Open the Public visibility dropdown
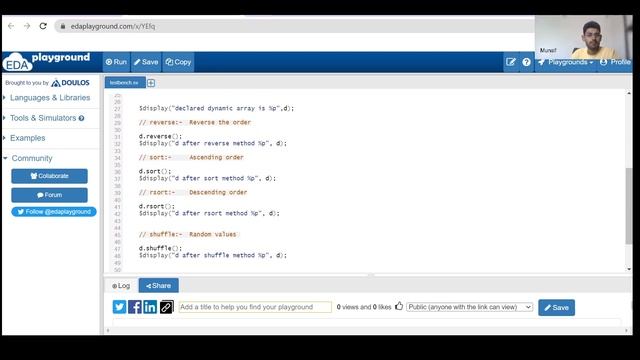This screenshot has height=360, width=640. click(x=469, y=307)
